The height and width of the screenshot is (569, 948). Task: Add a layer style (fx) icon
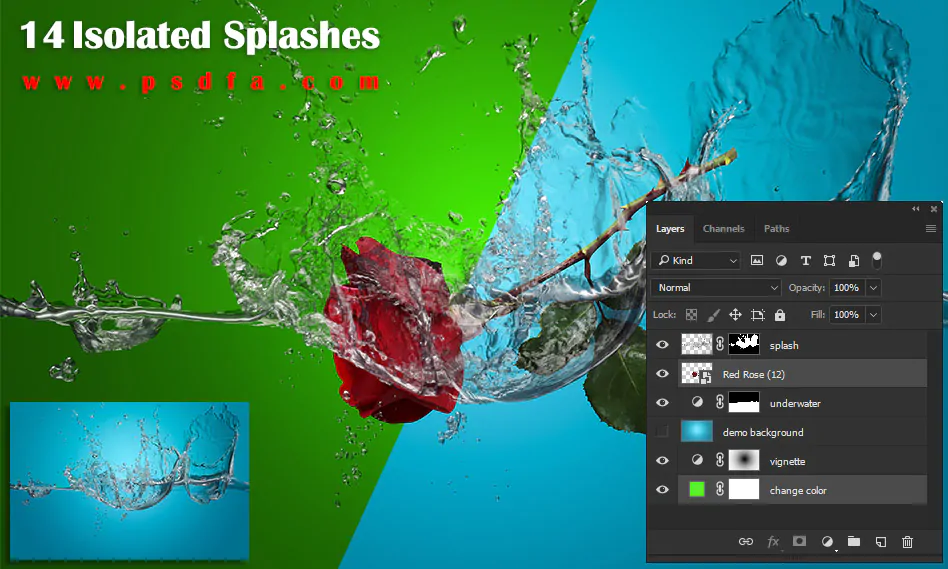click(x=773, y=542)
